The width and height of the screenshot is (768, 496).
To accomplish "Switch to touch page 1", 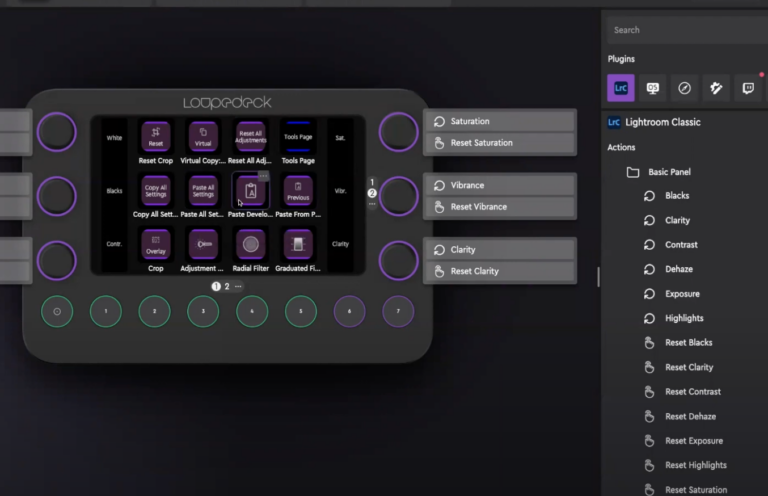I will tap(216, 286).
